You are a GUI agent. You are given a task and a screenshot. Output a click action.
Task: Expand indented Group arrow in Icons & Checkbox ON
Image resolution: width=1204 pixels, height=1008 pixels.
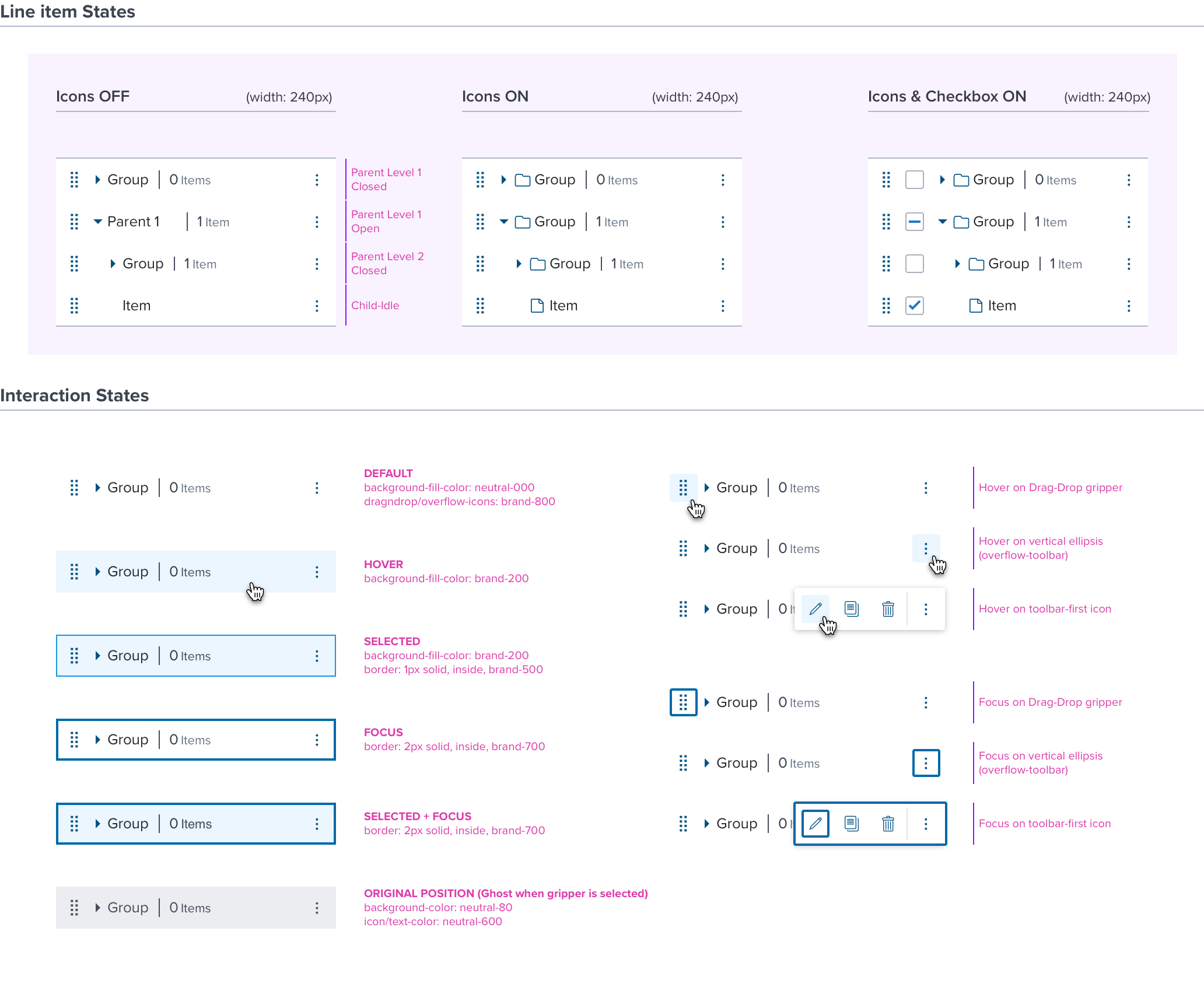point(957,264)
